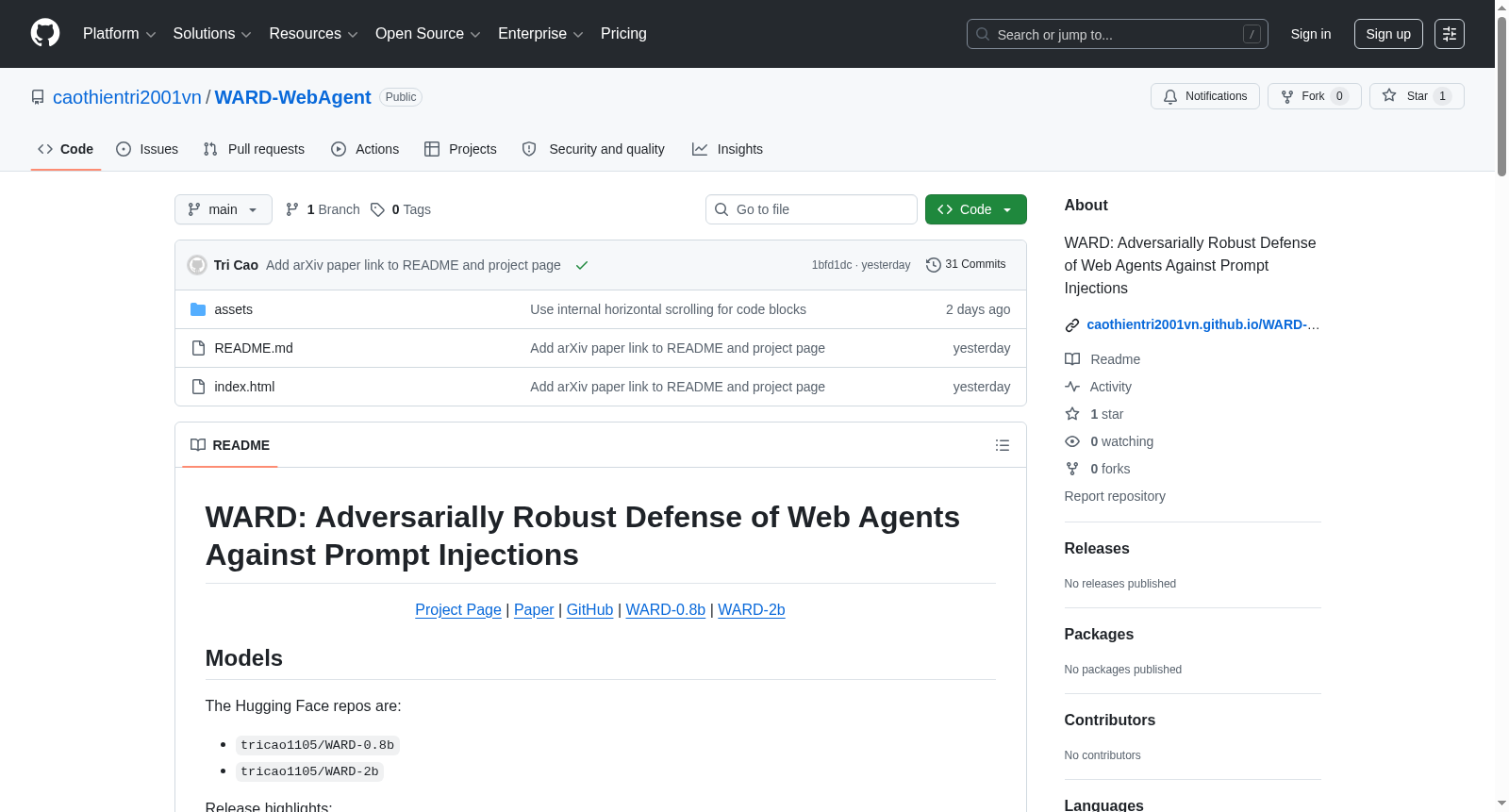
Task: Click the pulse icon next to Activity
Action: point(1072,387)
